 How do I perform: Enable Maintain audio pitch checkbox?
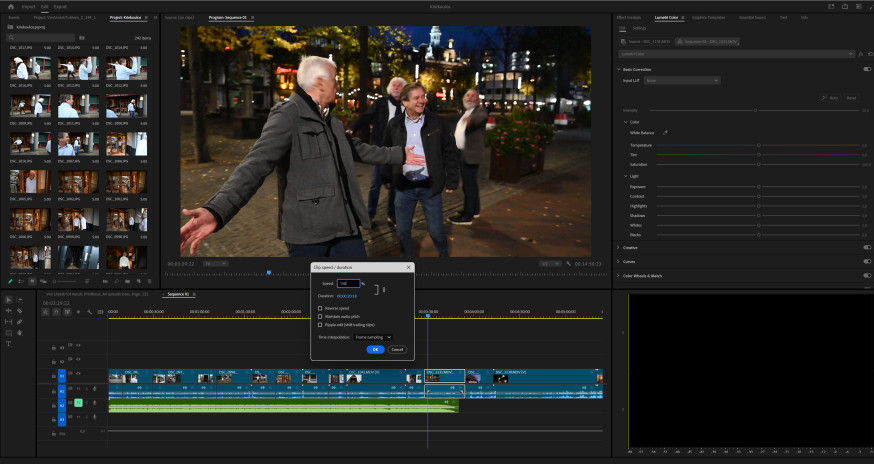tap(320, 316)
